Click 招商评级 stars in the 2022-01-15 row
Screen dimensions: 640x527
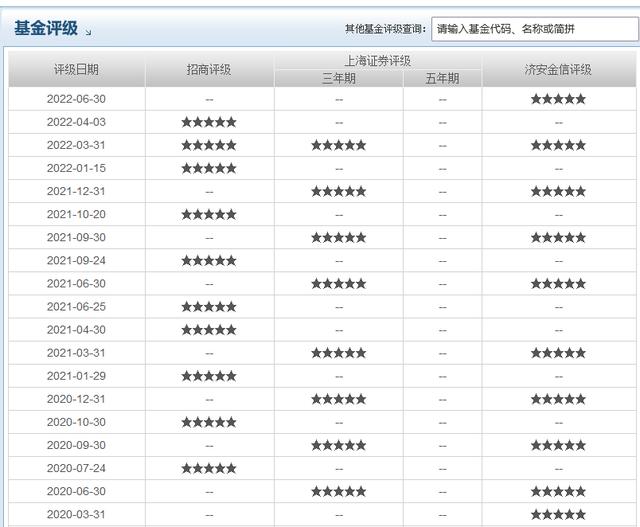pos(209,168)
